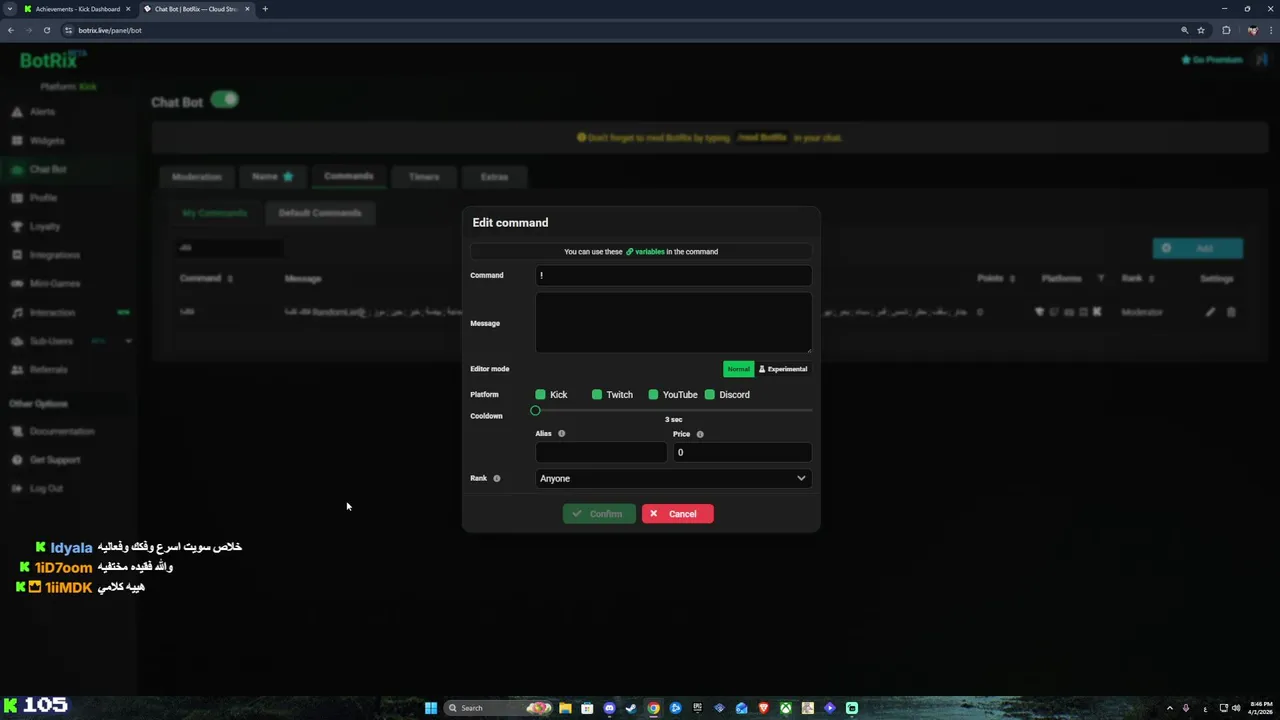Click the trash delete icon in command row
This screenshot has height=720, width=1280.
(x=1231, y=312)
